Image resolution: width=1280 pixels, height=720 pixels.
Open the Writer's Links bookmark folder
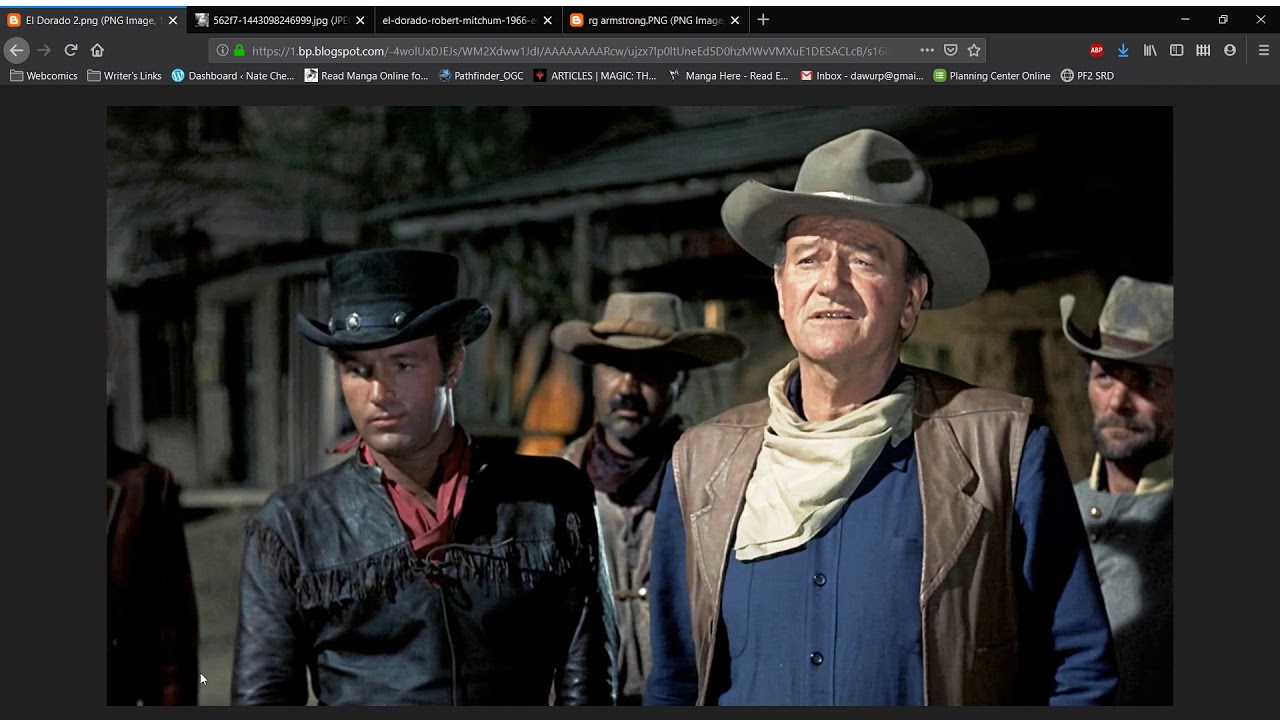coord(125,76)
